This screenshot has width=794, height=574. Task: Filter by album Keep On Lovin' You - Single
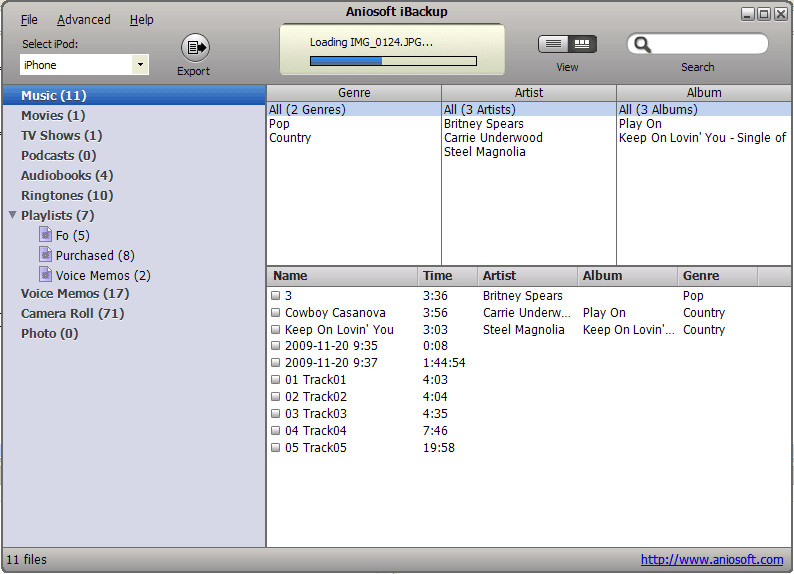tap(702, 138)
